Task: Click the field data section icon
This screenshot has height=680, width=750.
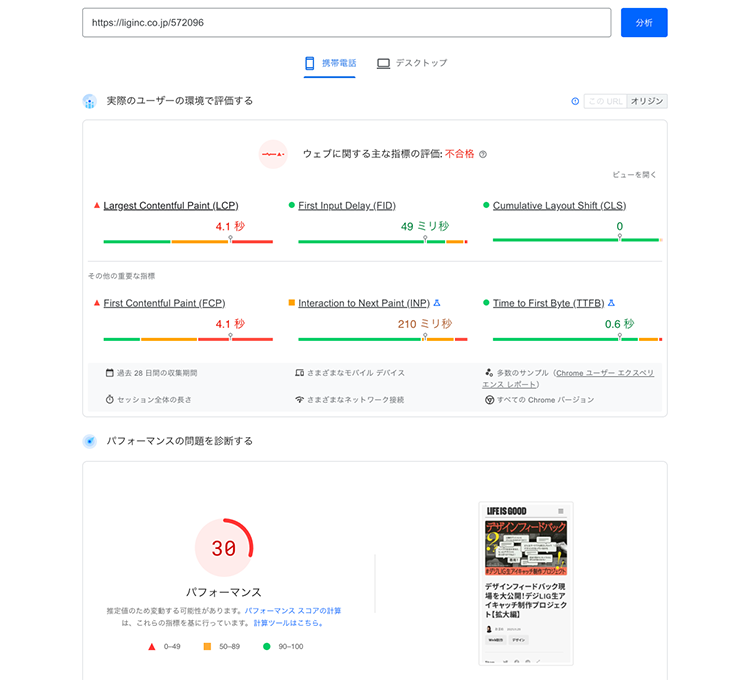Action: [89, 101]
